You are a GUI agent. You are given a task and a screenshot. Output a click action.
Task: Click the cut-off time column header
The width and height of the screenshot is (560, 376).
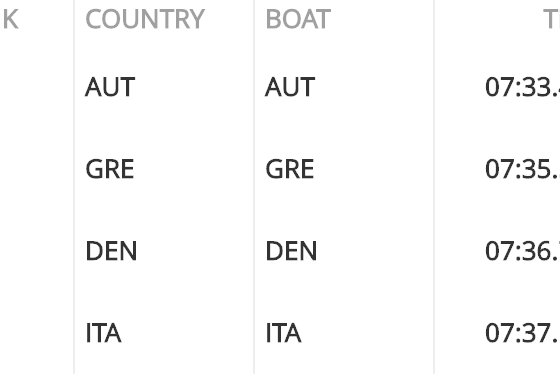(551, 19)
